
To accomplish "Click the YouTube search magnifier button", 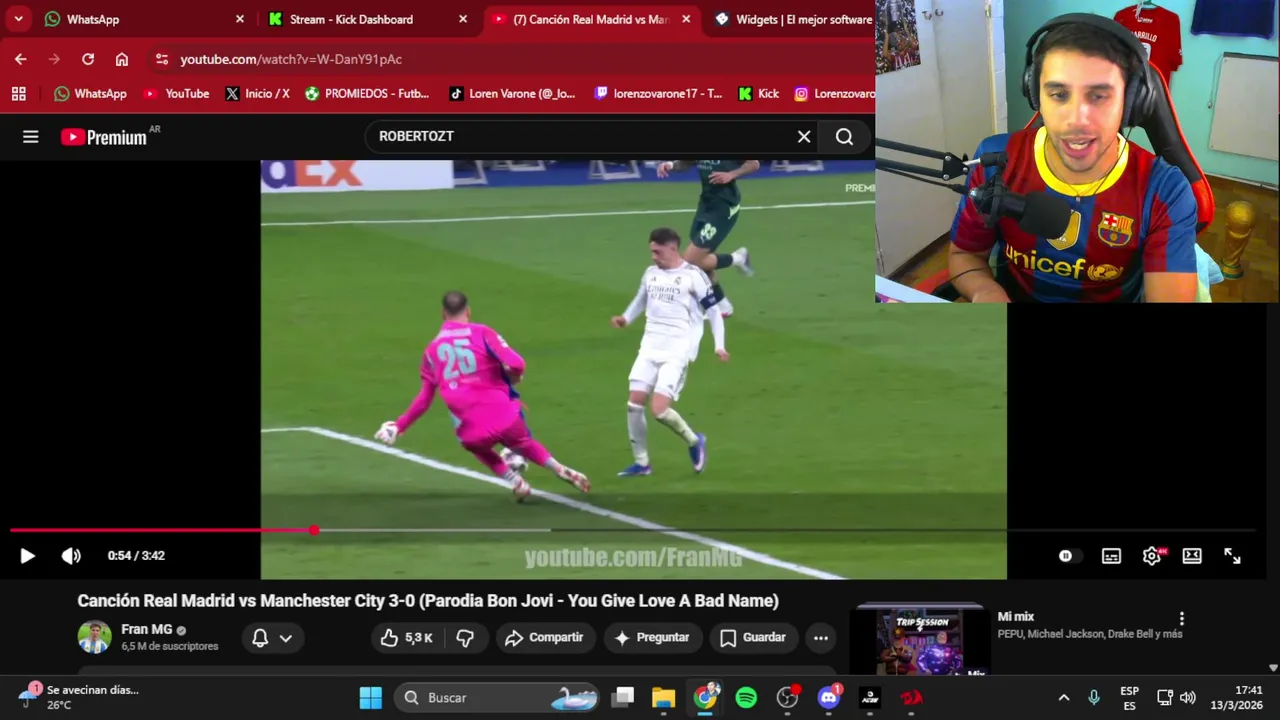I will [x=845, y=137].
